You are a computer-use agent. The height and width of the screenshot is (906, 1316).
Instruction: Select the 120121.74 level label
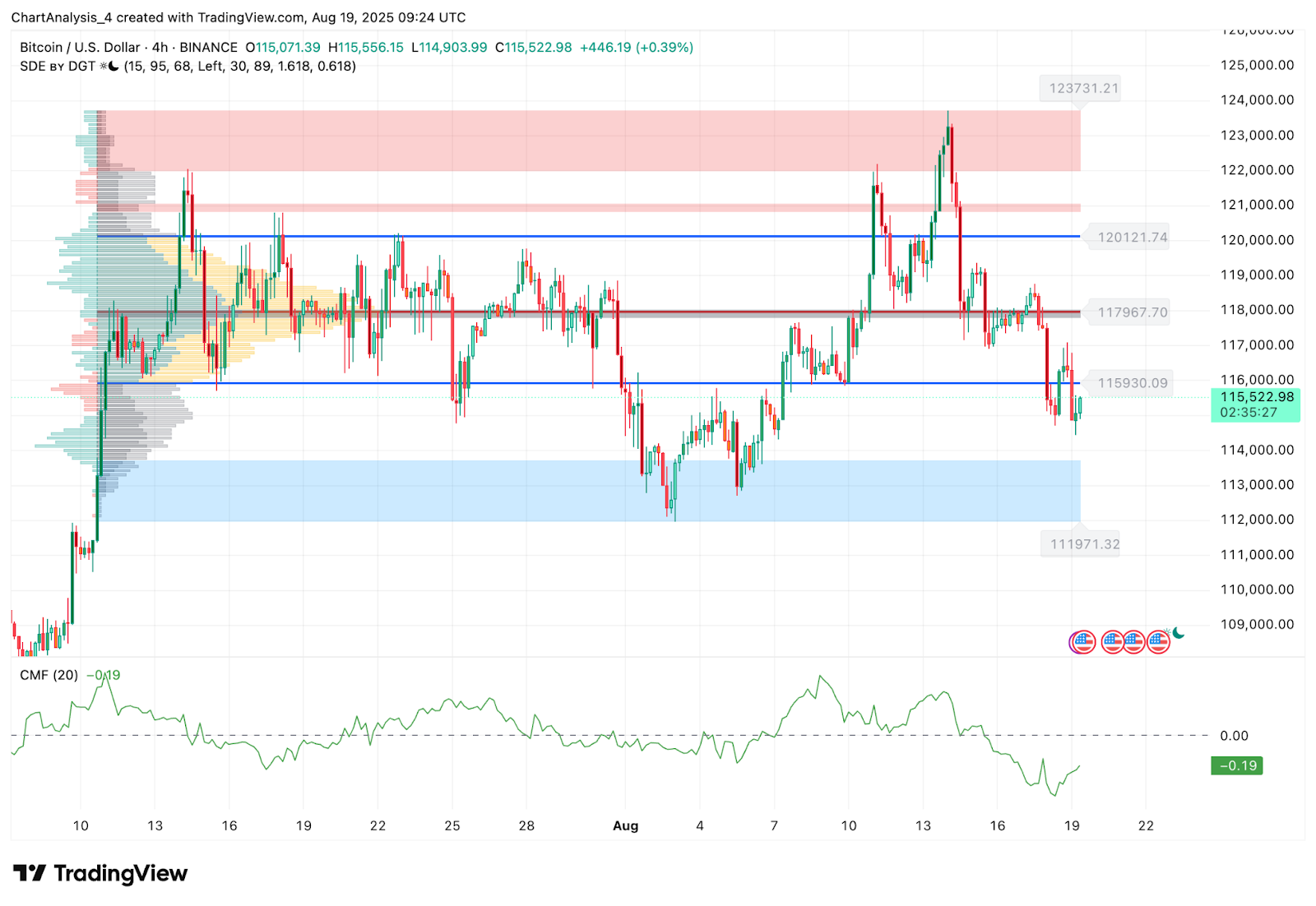(1133, 238)
